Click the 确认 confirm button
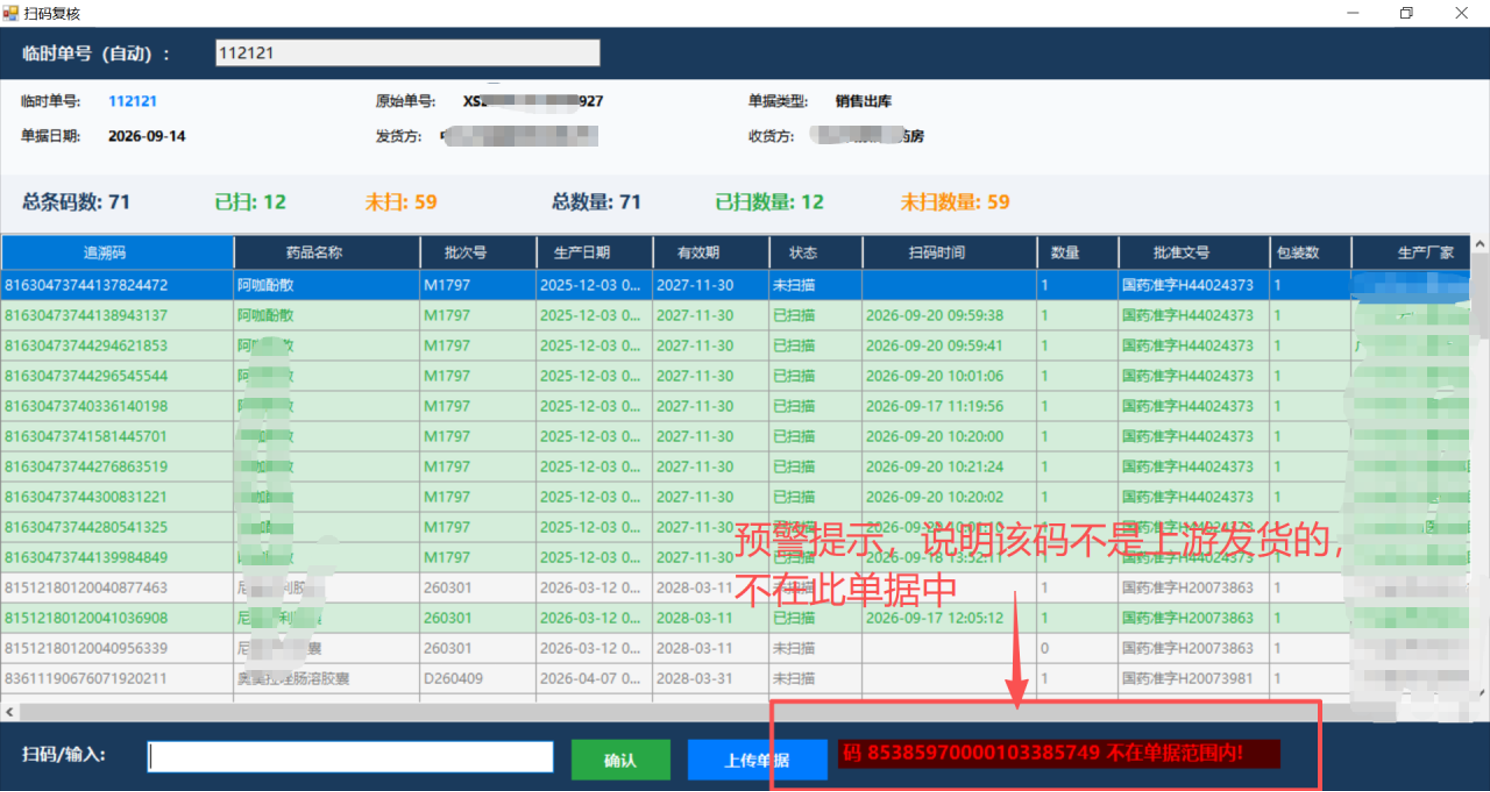This screenshot has height=792, width=1490. tap(620, 760)
